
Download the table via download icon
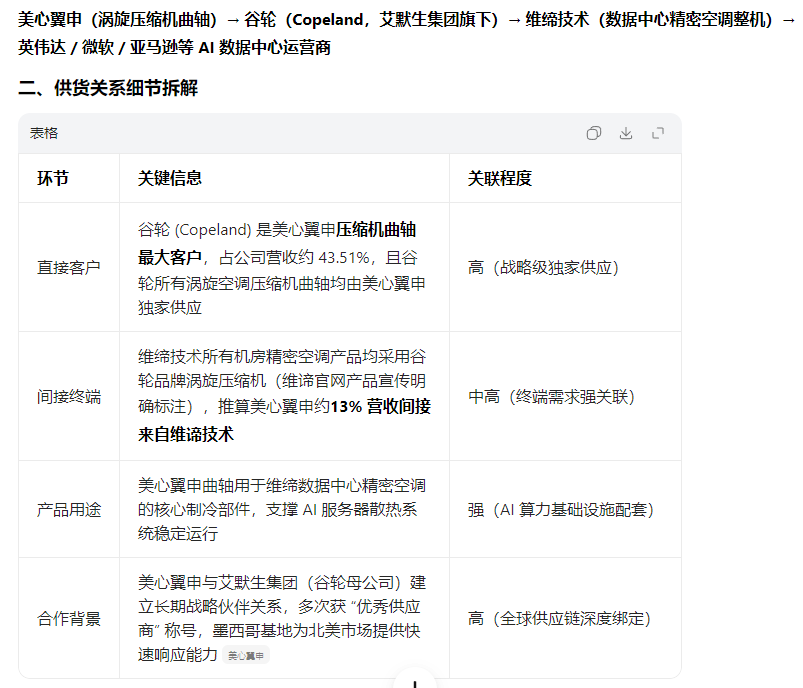coord(626,134)
